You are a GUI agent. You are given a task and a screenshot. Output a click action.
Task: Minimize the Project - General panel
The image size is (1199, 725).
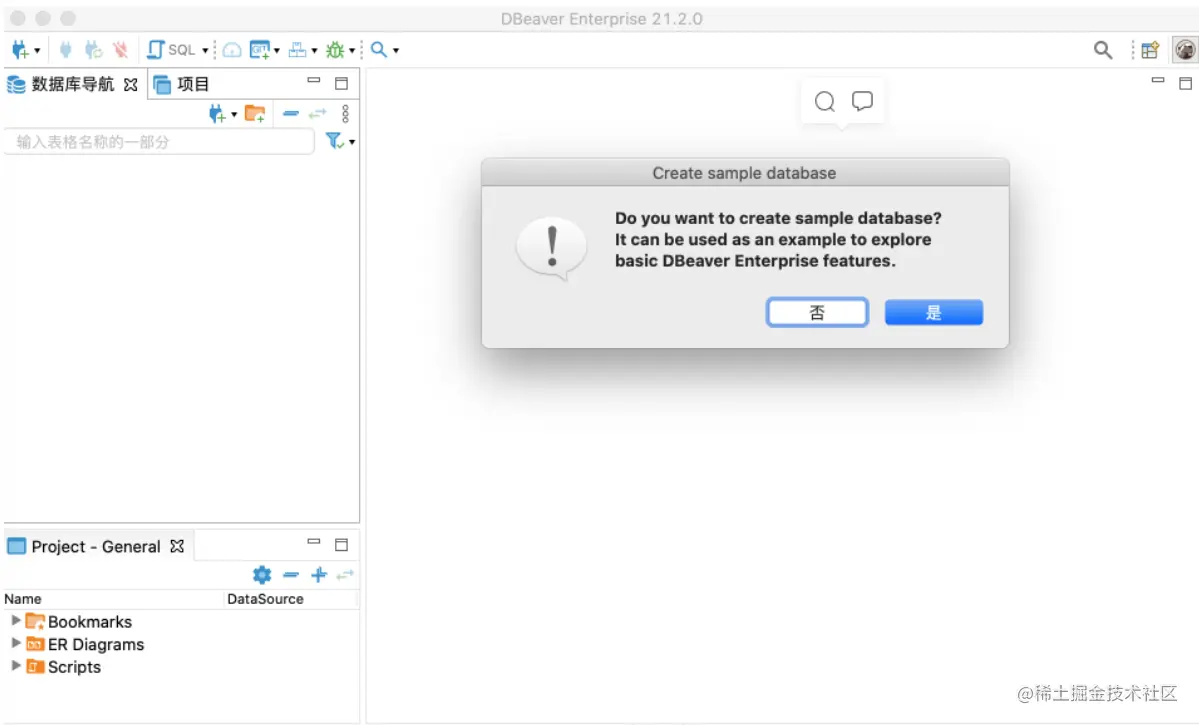314,541
